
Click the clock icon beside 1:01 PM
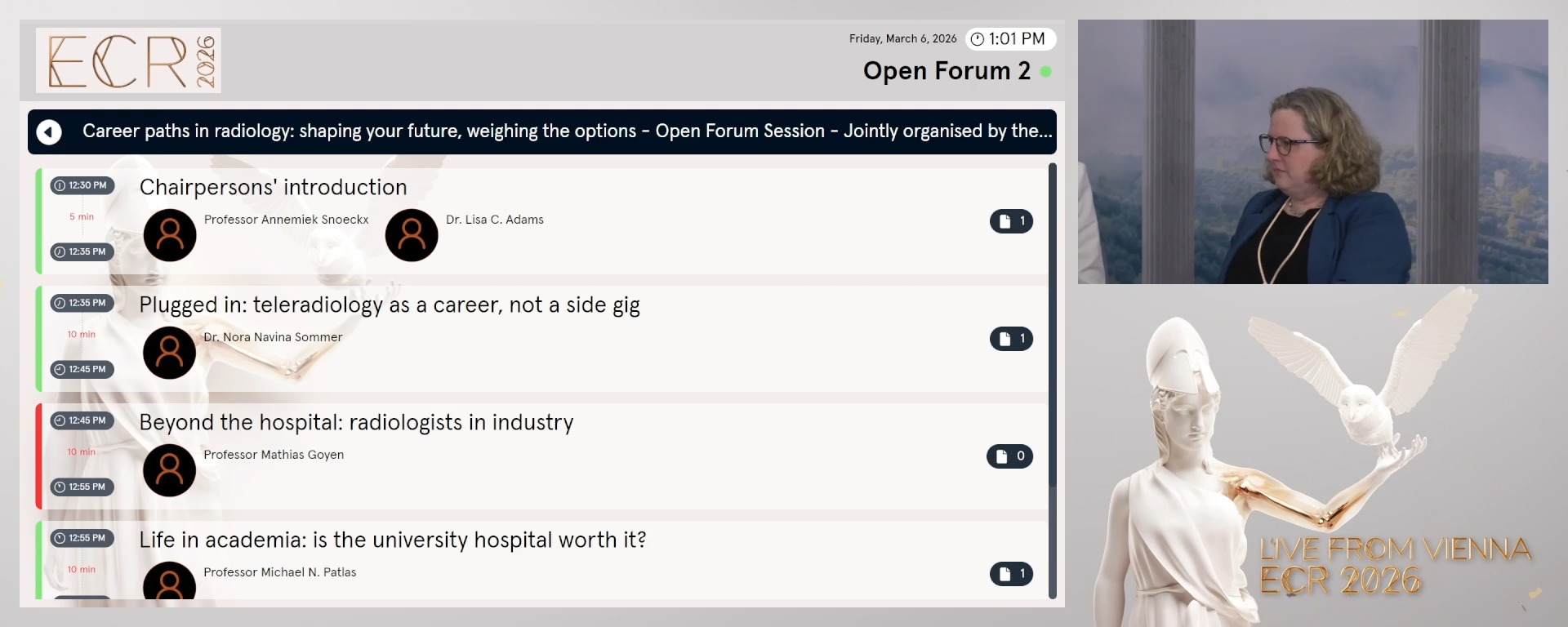[x=978, y=38]
